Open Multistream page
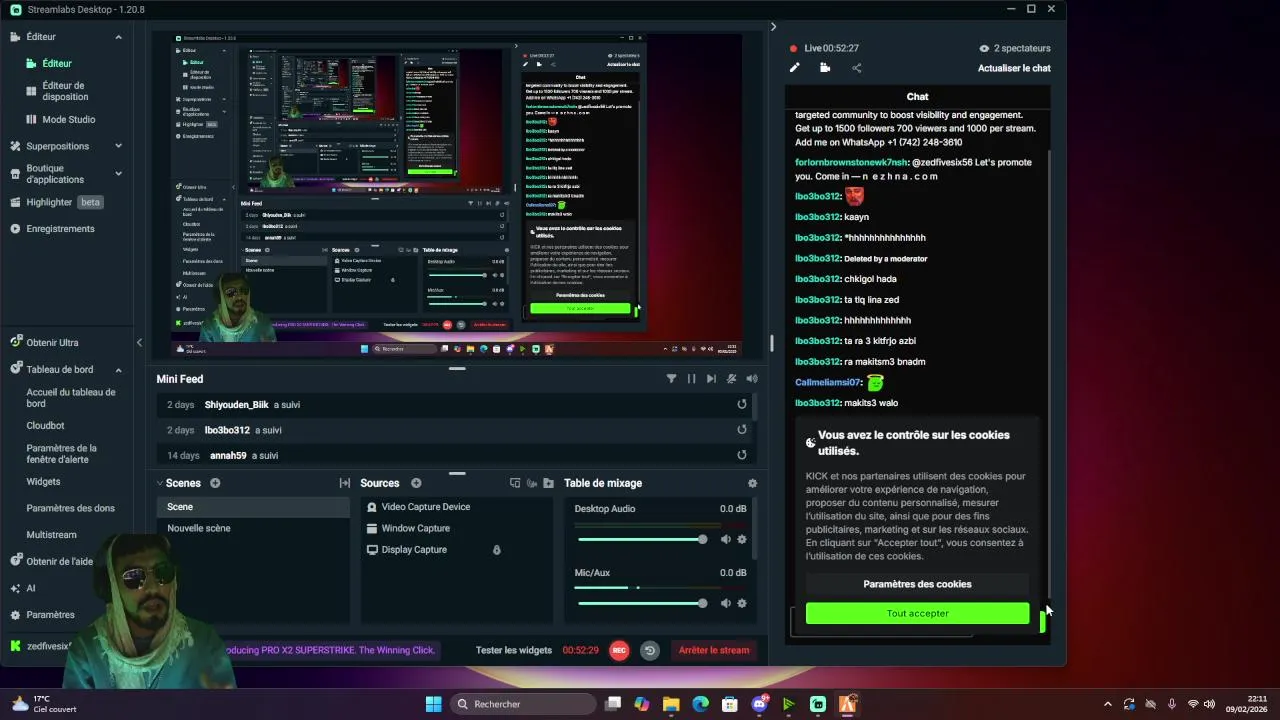1280x720 pixels. click(51, 535)
